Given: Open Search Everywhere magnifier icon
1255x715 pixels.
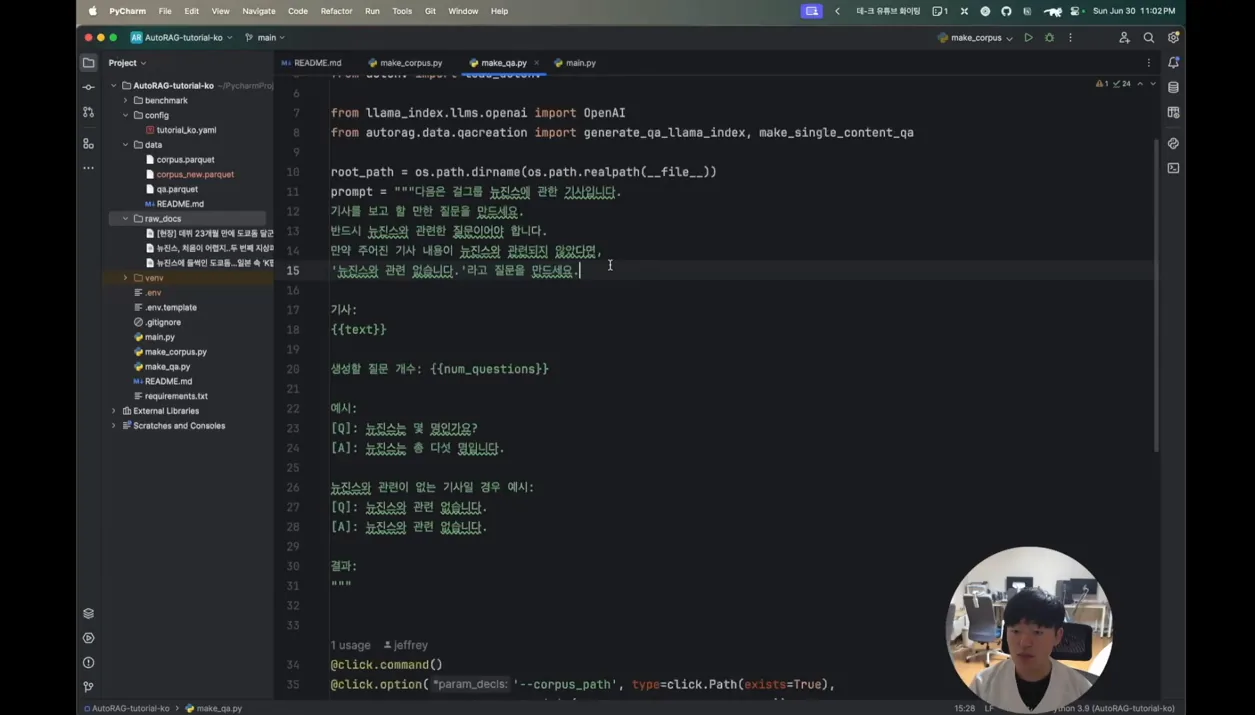Looking at the screenshot, I should [x=1149, y=38].
